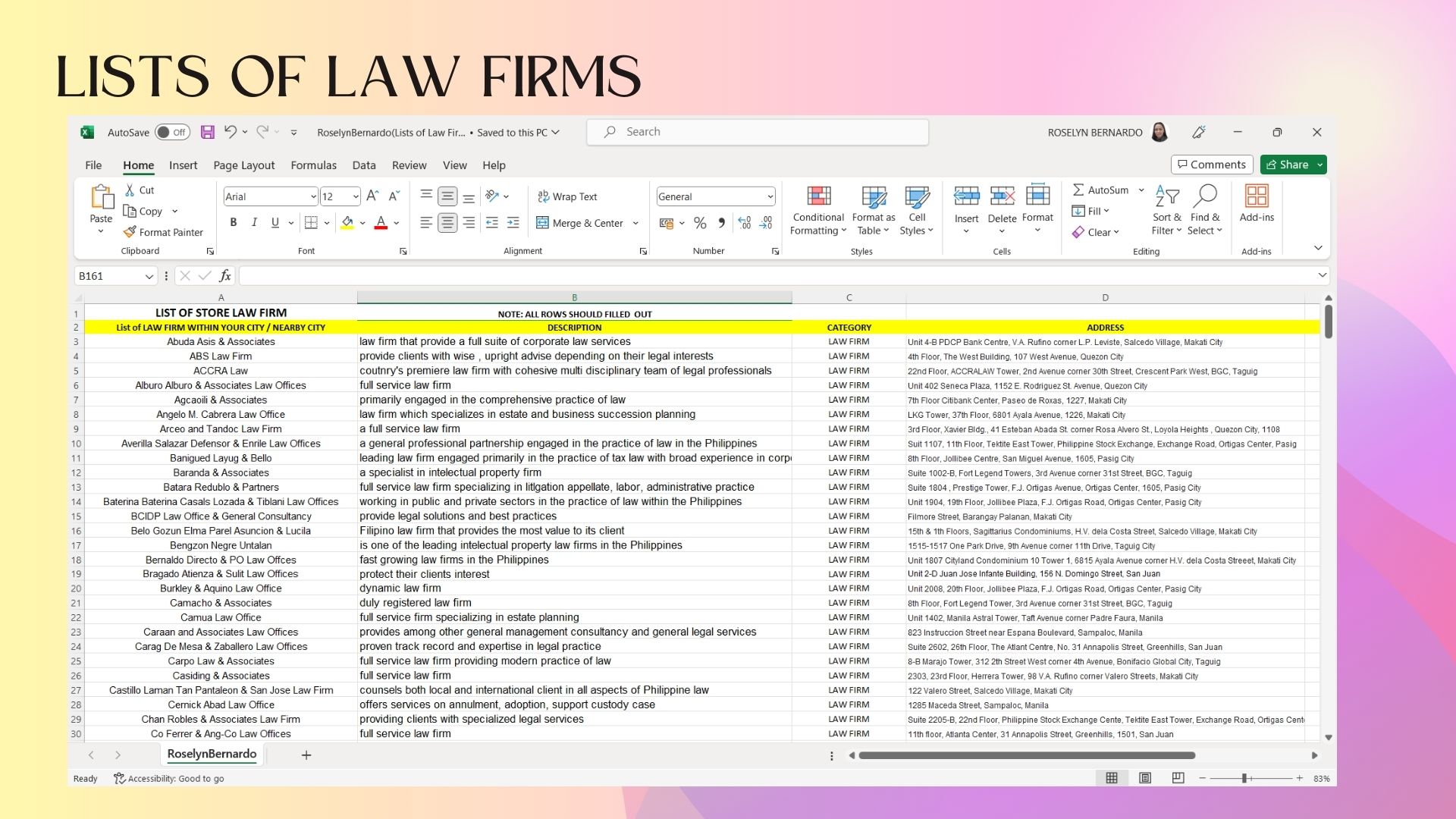Open the Comments button
The height and width of the screenshot is (819, 1456).
click(x=1211, y=165)
